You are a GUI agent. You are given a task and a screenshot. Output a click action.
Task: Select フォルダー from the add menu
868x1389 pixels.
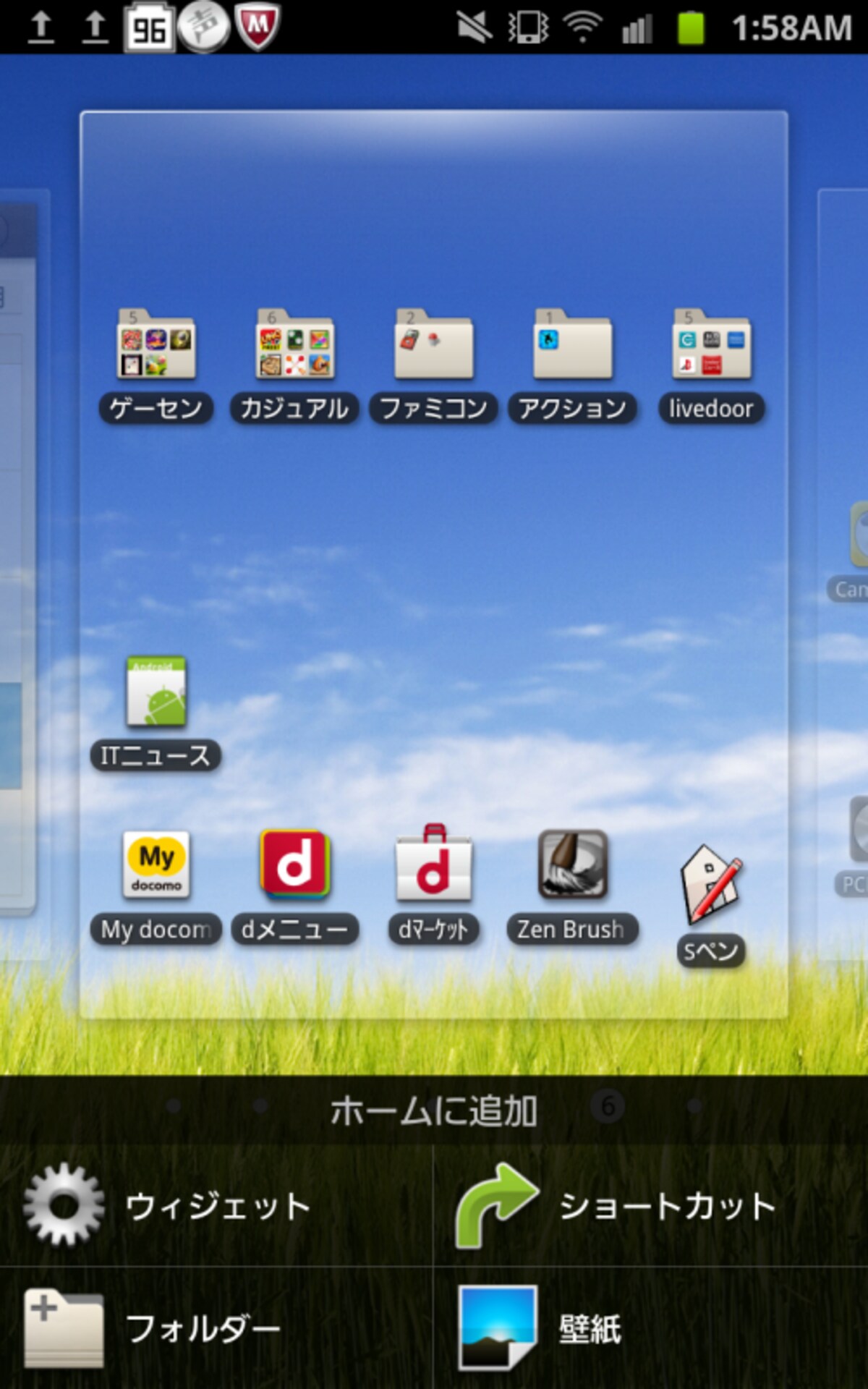coord(216,1328)
